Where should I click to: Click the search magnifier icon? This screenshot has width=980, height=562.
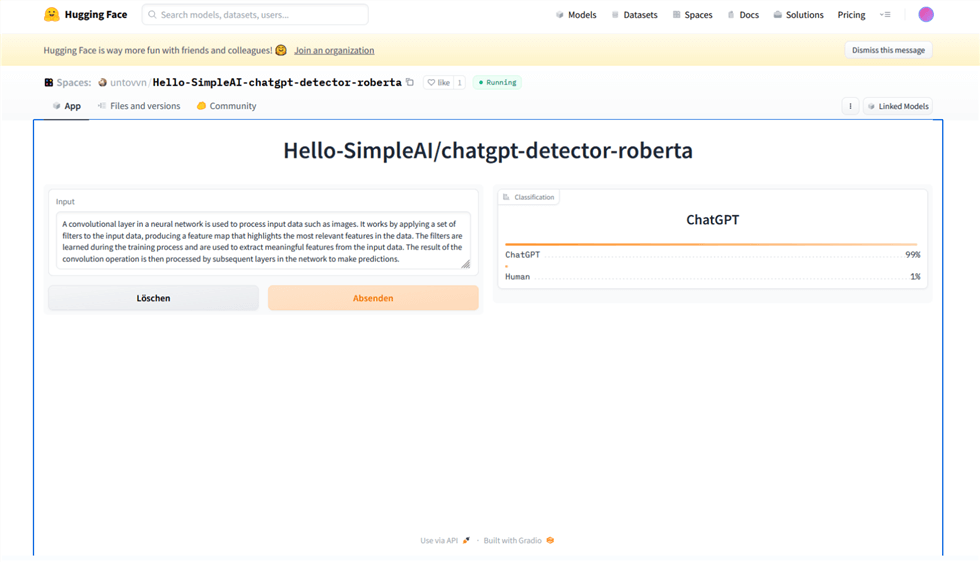(x=152, y=14)
